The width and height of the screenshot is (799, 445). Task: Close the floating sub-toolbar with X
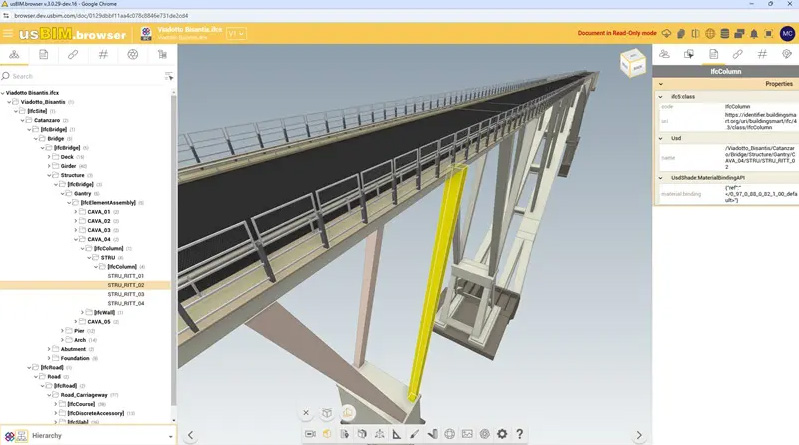306,412
